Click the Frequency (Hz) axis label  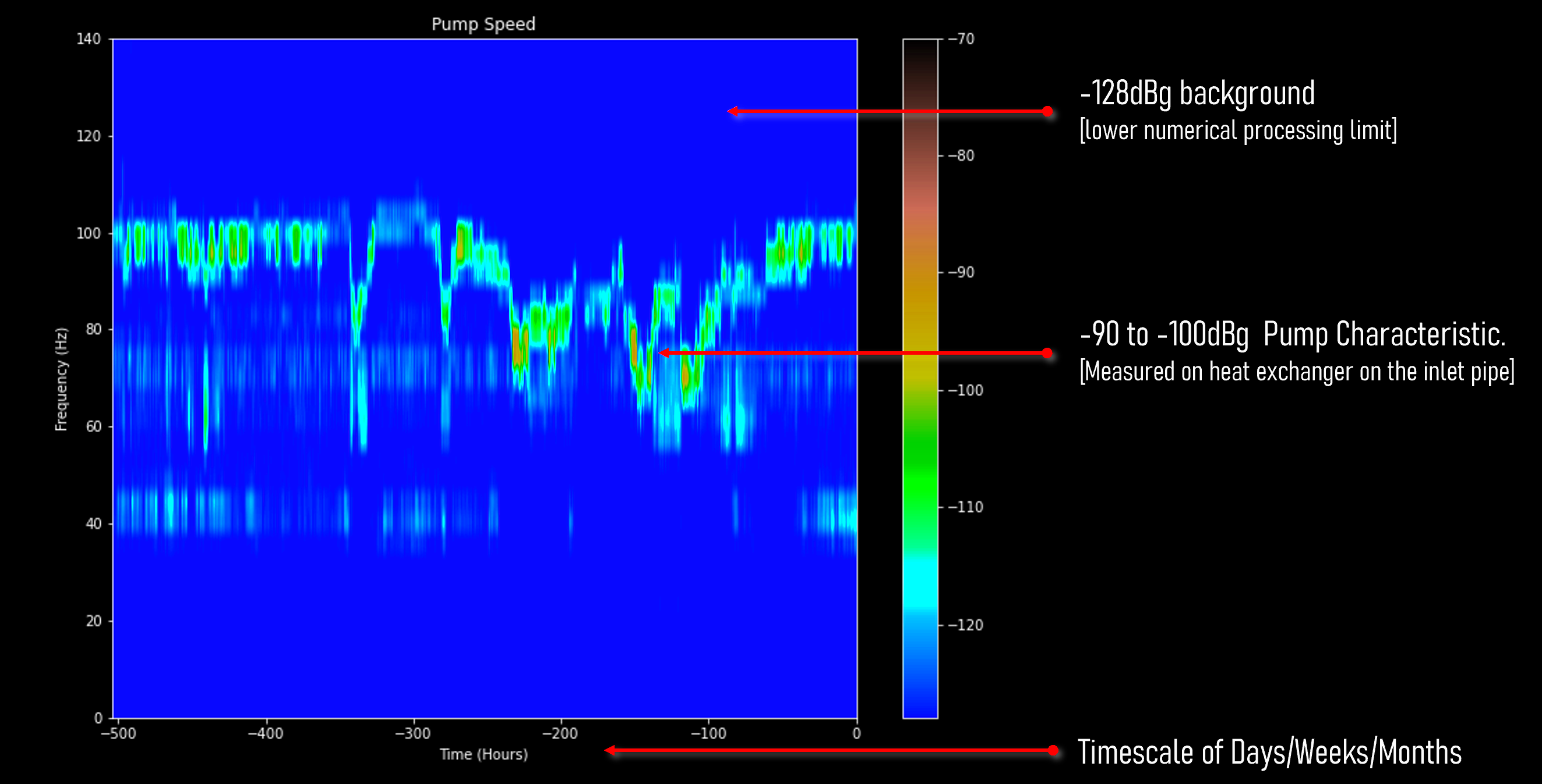(x=61, y=379)
